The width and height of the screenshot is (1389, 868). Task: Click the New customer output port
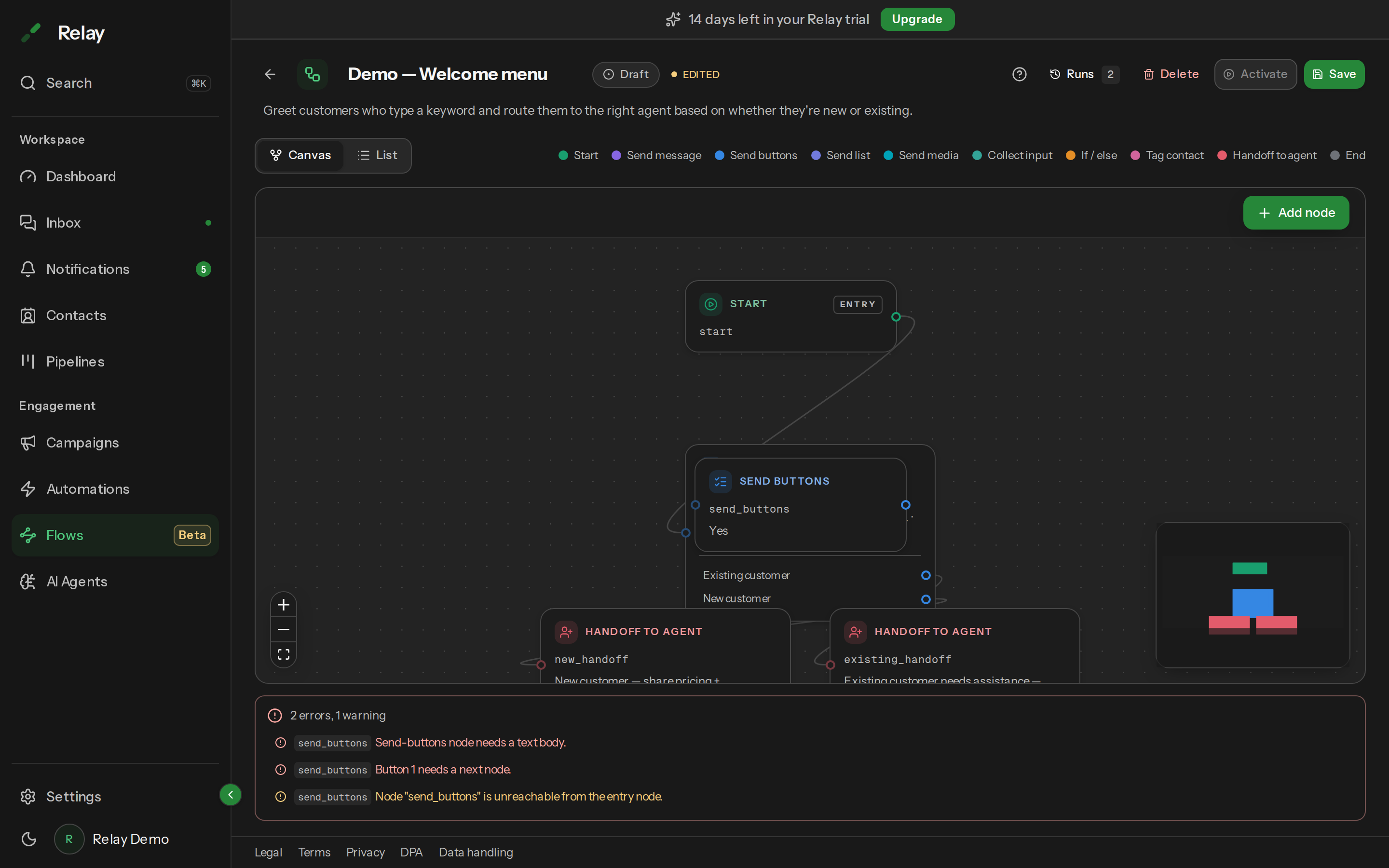pyautogui.click(x=926, y=599)
